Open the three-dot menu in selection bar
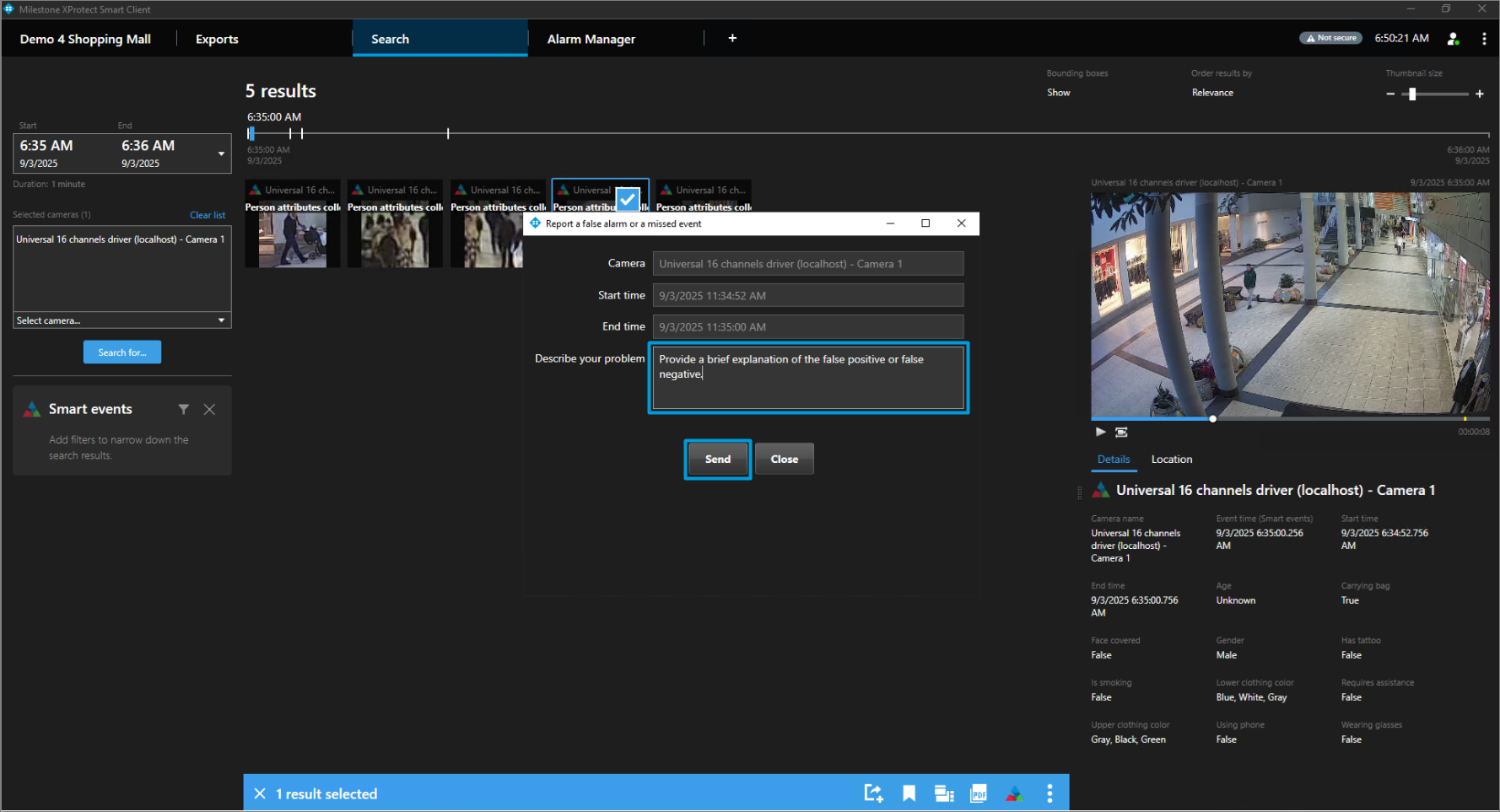The image size is (1500, 812). click(x=1049, y=793)
